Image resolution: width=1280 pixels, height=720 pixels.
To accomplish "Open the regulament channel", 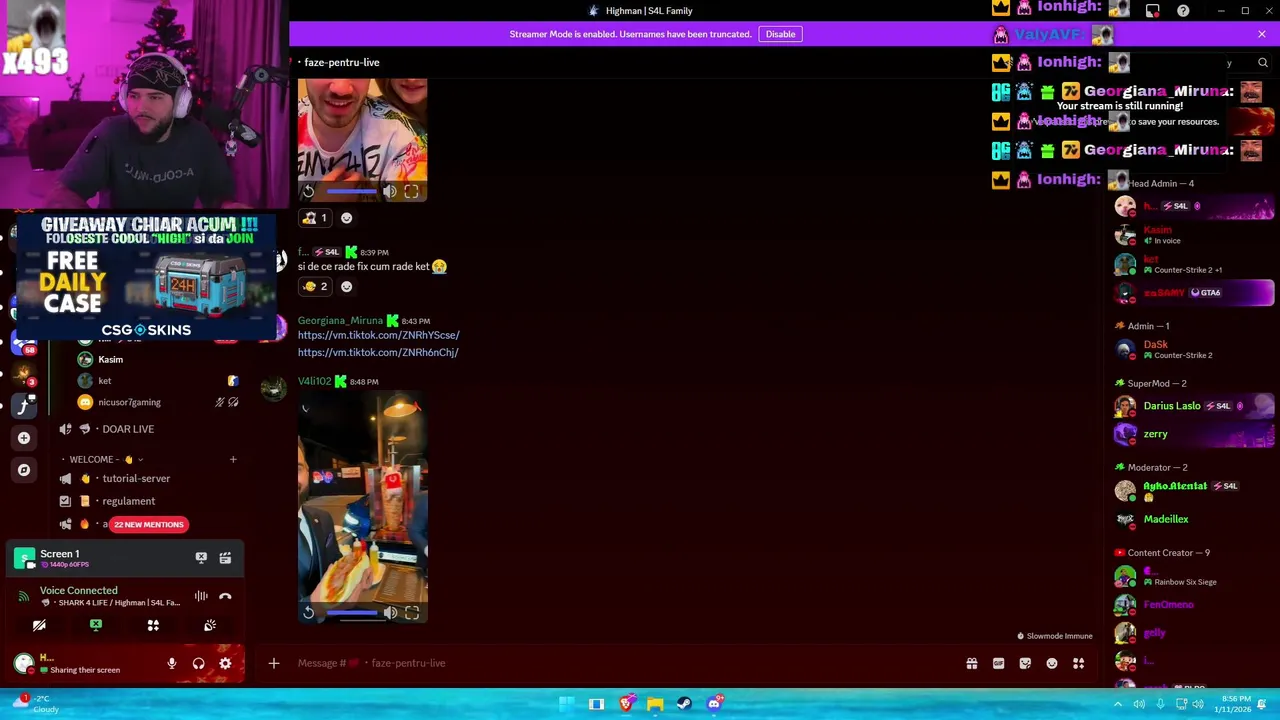I will tap(129, 501).
